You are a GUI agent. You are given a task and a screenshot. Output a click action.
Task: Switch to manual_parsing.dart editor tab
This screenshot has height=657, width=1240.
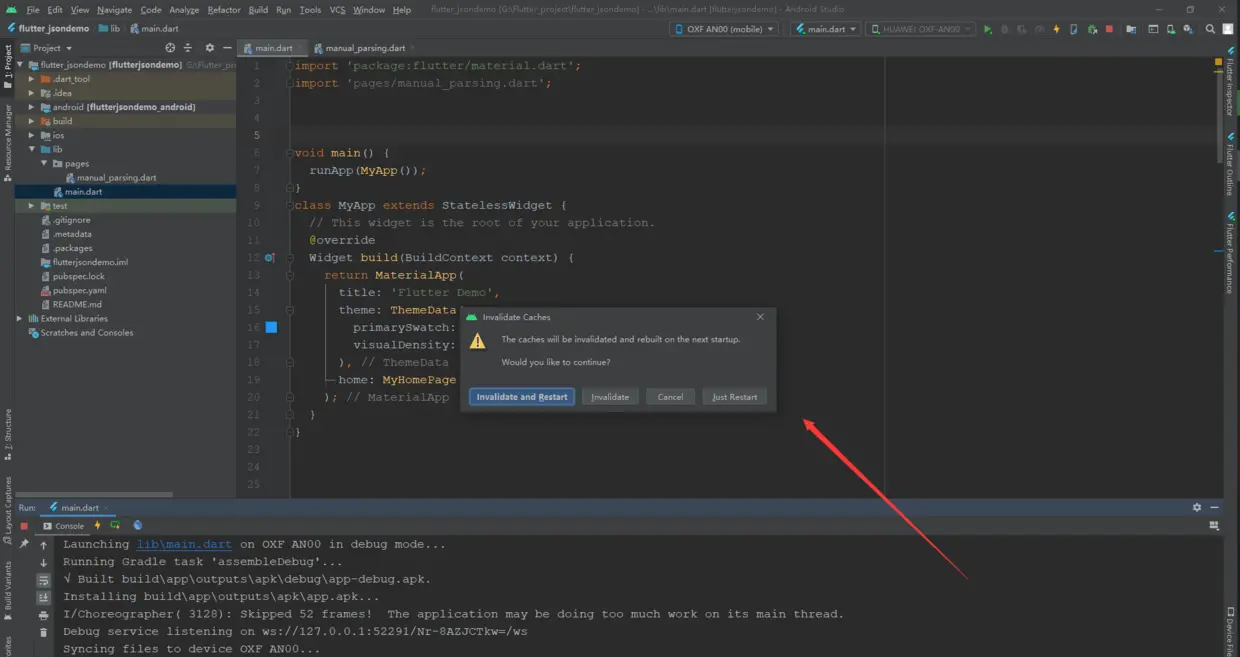(x=359, y=48)
